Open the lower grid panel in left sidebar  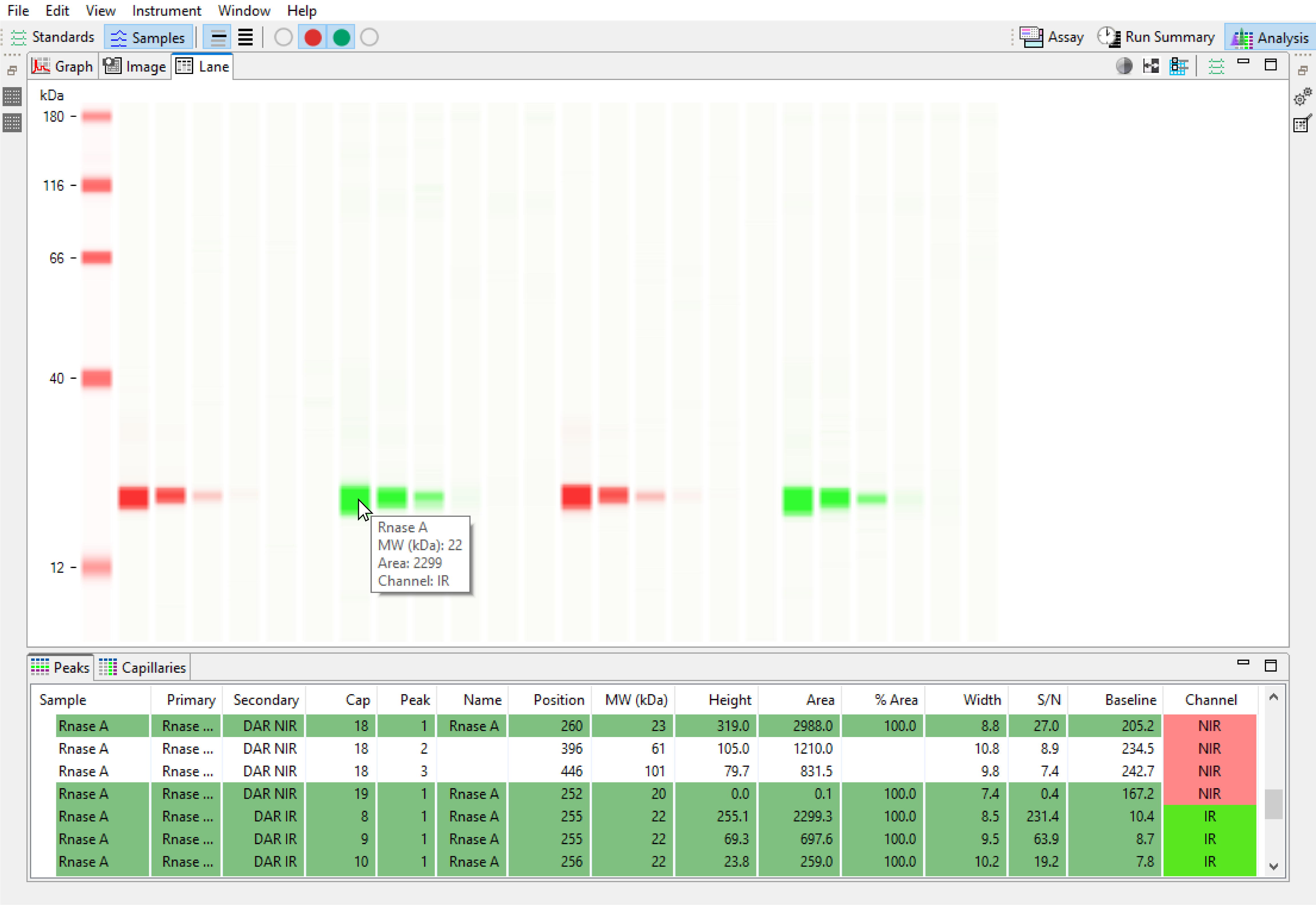(x=13, y=123)
